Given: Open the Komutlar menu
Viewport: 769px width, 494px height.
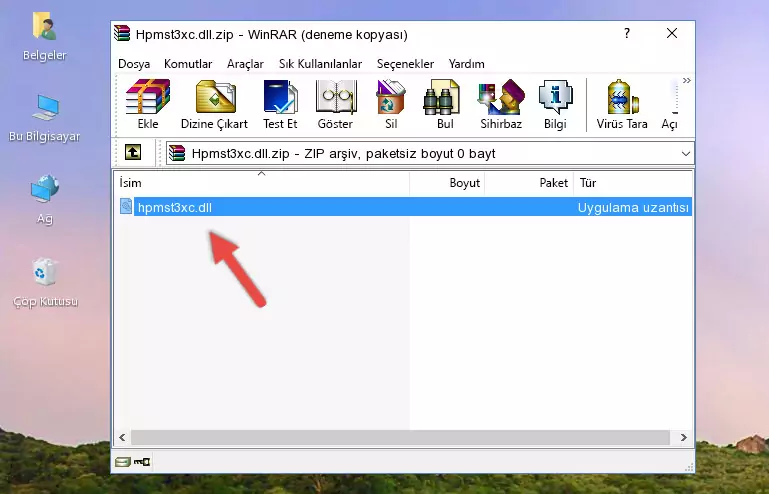Looking at the screenshot, I should click(188, 64).
